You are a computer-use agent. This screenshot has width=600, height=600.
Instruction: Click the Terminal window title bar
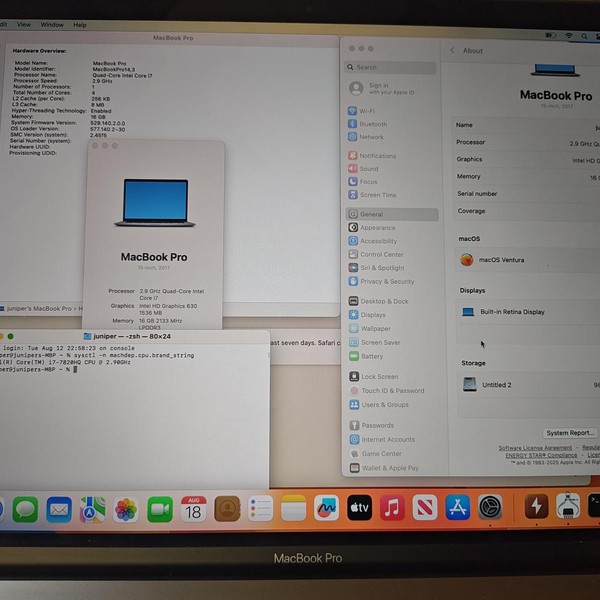coord(134,336)
